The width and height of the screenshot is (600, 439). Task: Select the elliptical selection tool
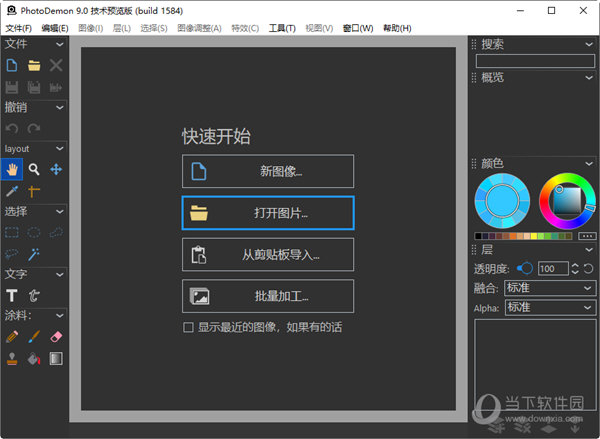(x=34, y=232)
